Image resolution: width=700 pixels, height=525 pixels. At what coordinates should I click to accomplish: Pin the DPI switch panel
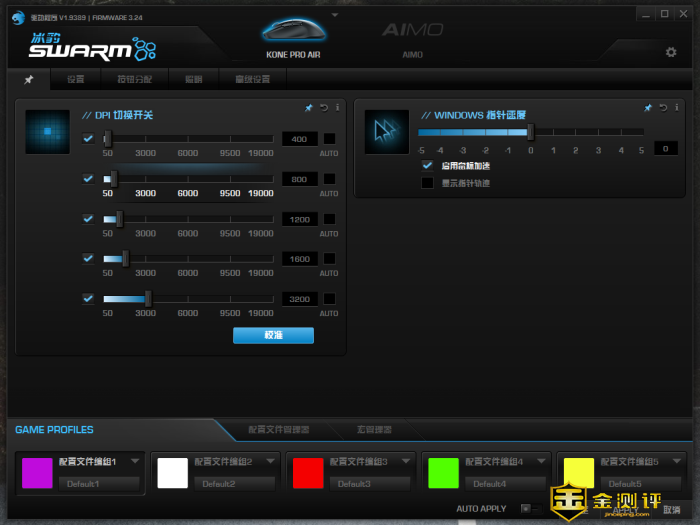(x=309, y=107)
